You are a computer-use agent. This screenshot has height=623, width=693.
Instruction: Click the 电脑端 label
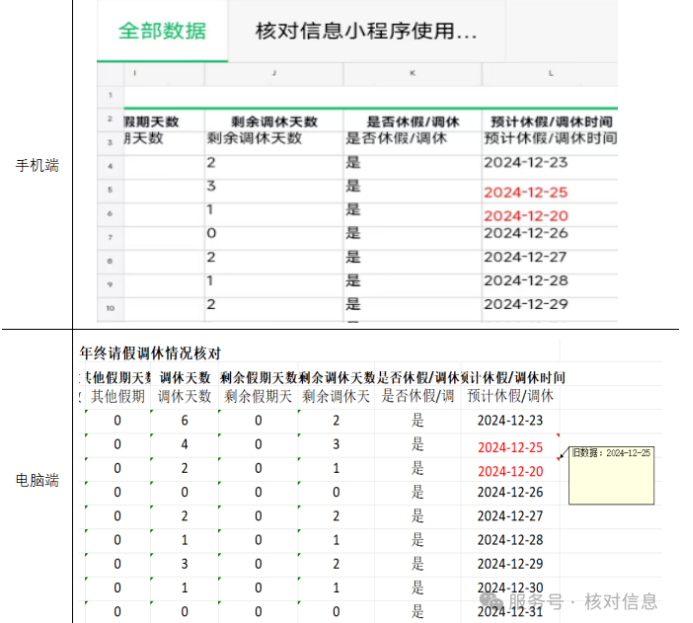pos(37,480)
